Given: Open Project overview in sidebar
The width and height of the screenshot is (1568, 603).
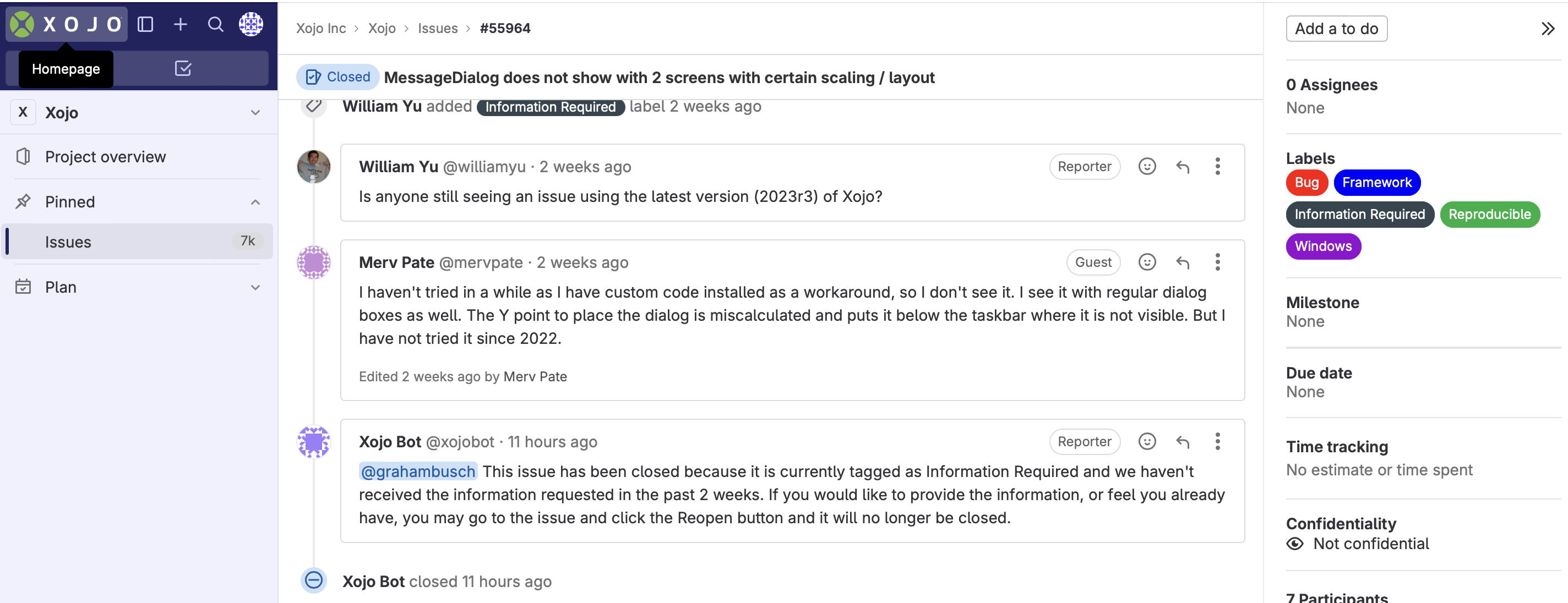Looking at the screenshot, I should (105, 157).
